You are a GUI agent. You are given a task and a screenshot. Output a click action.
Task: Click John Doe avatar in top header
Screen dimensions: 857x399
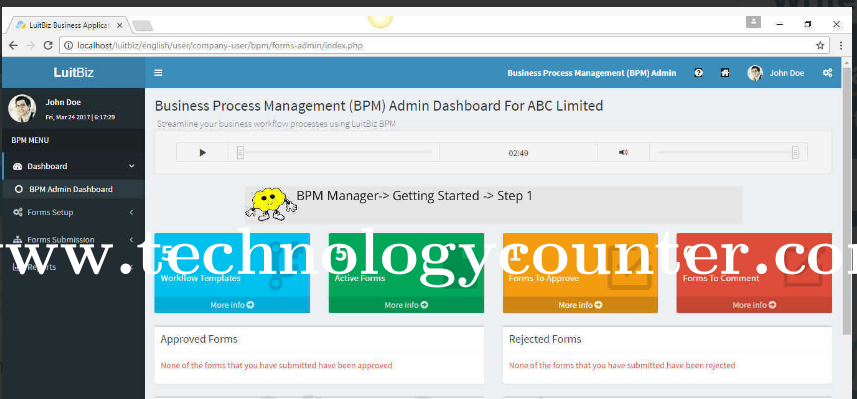[755, 73]
